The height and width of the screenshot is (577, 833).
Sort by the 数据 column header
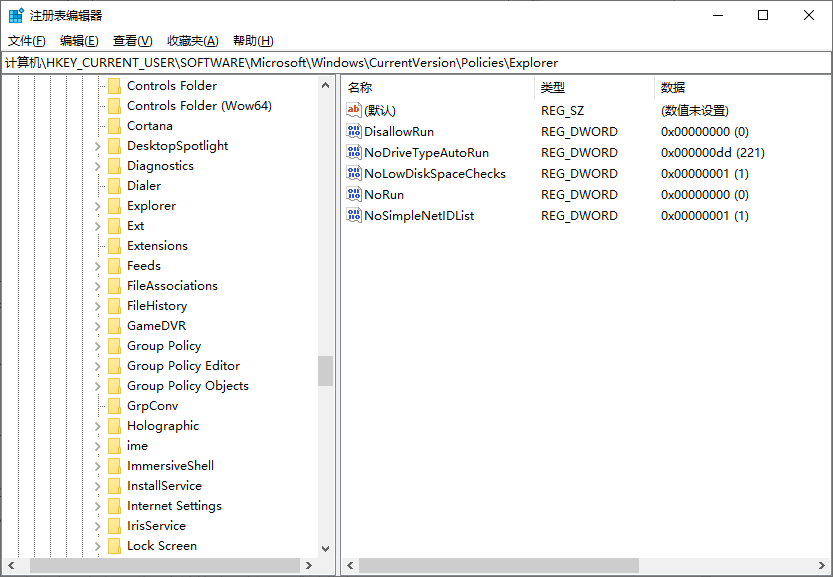pos(743,88)
